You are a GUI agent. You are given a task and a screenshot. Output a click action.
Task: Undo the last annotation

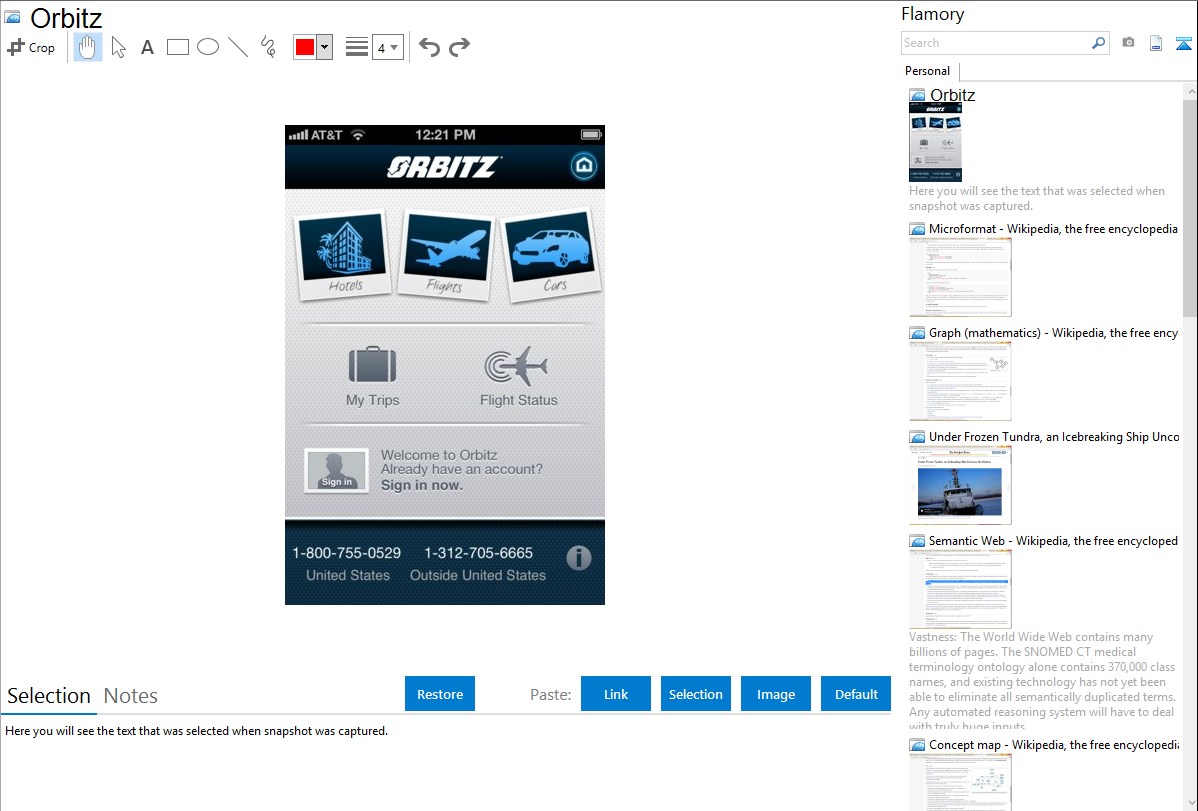[x=429, y=47]
